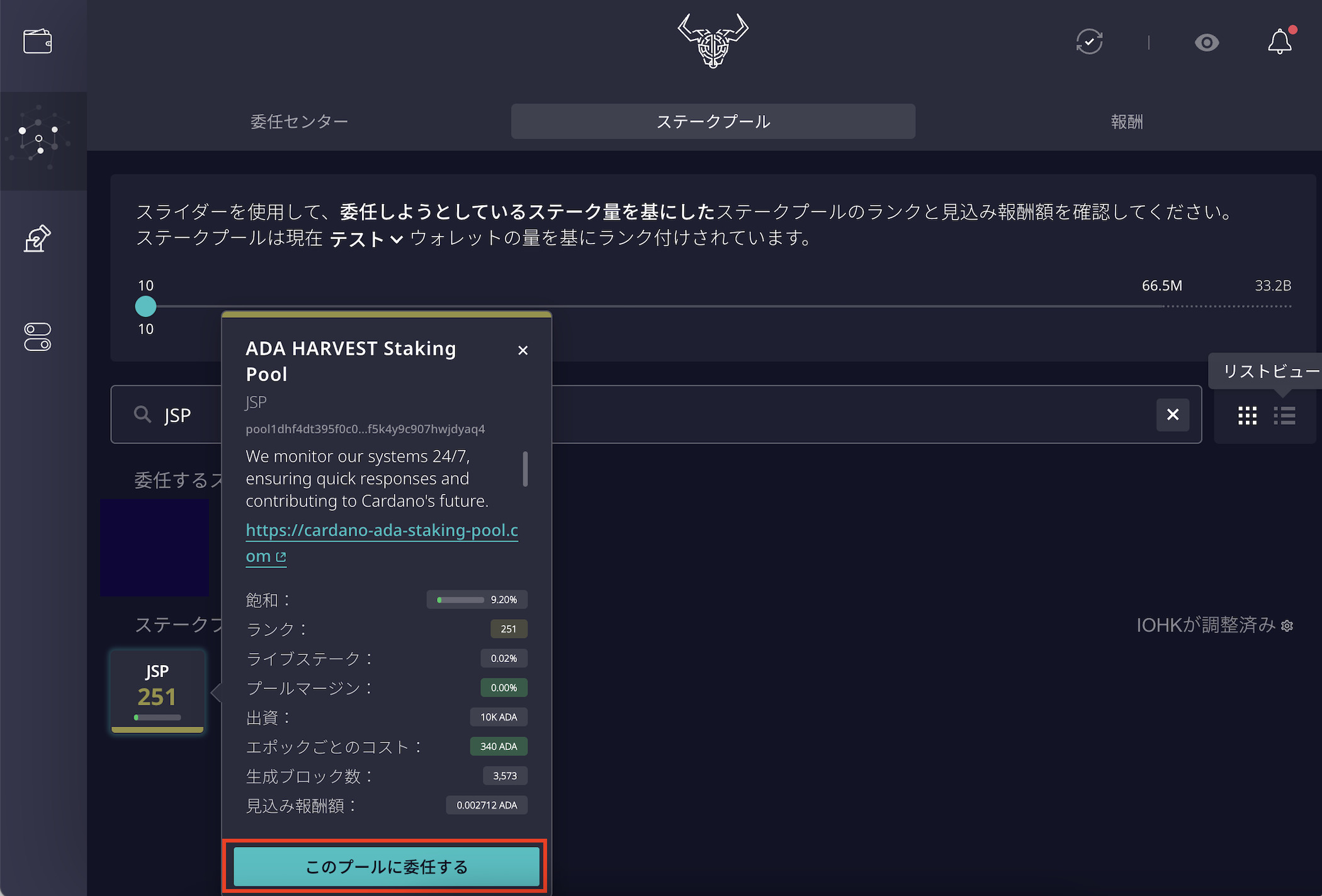Click the 9.20% saturation bar

[477, 600]
